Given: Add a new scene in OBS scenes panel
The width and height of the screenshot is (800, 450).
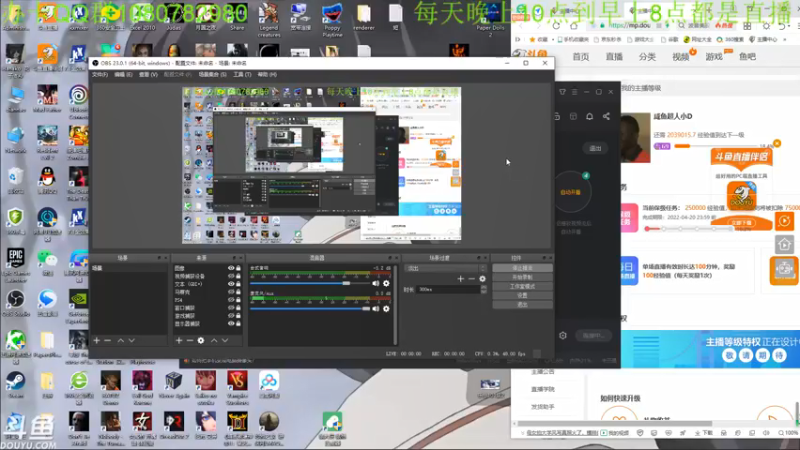Looking at the screenshot, I should pyautogui.click(x=96, y=340).
